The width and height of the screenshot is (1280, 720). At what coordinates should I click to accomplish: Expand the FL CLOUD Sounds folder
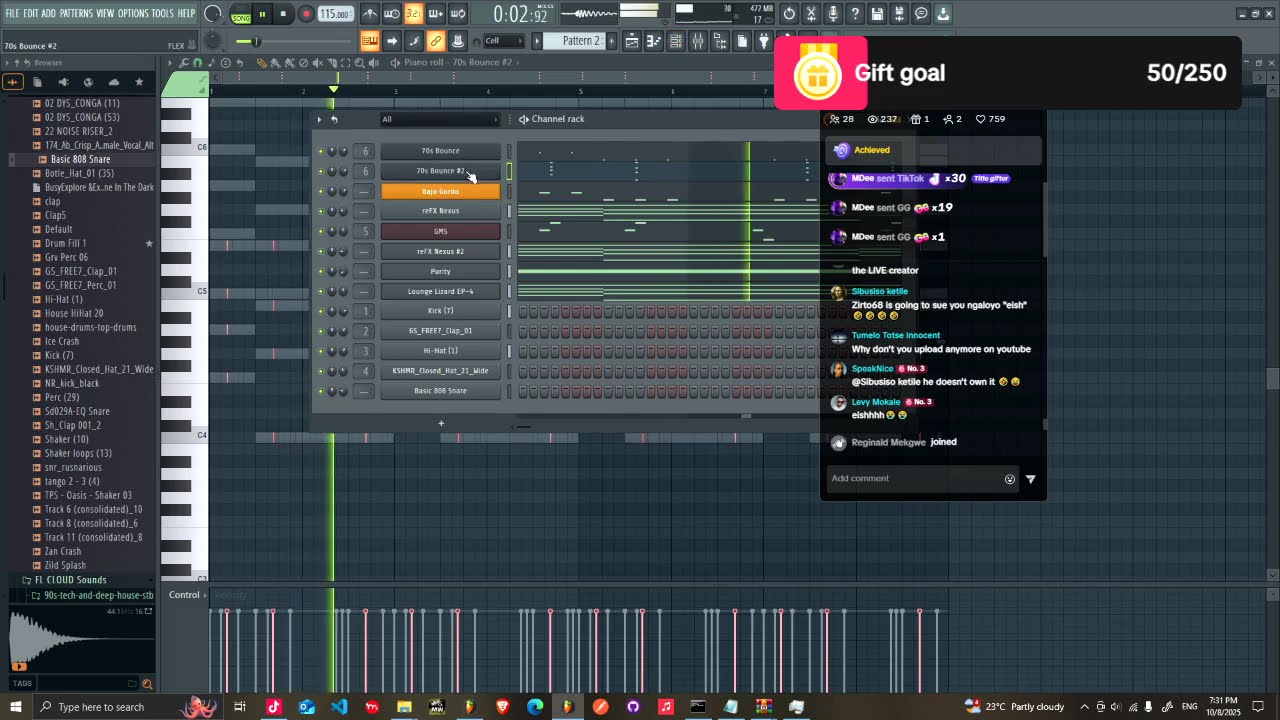coord(70,580)
